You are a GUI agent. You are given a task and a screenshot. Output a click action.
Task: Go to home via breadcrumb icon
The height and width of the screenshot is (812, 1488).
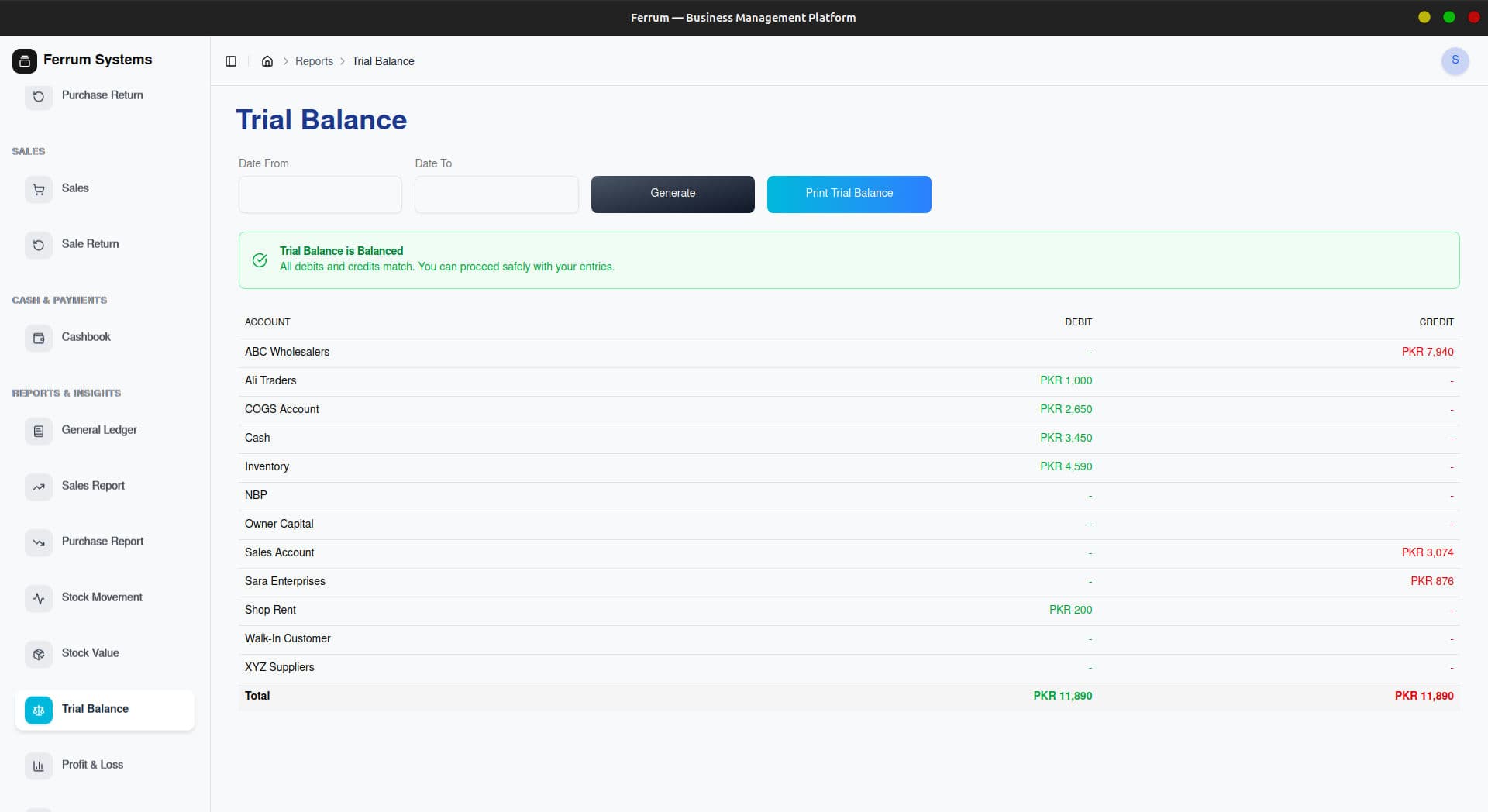point(267,61)
